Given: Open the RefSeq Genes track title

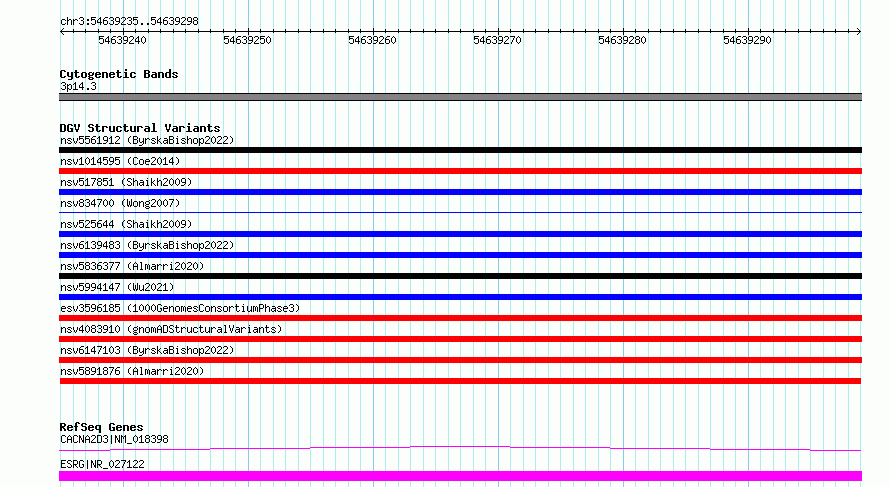Looking at the screenshot, I should (x=101, y=427).
